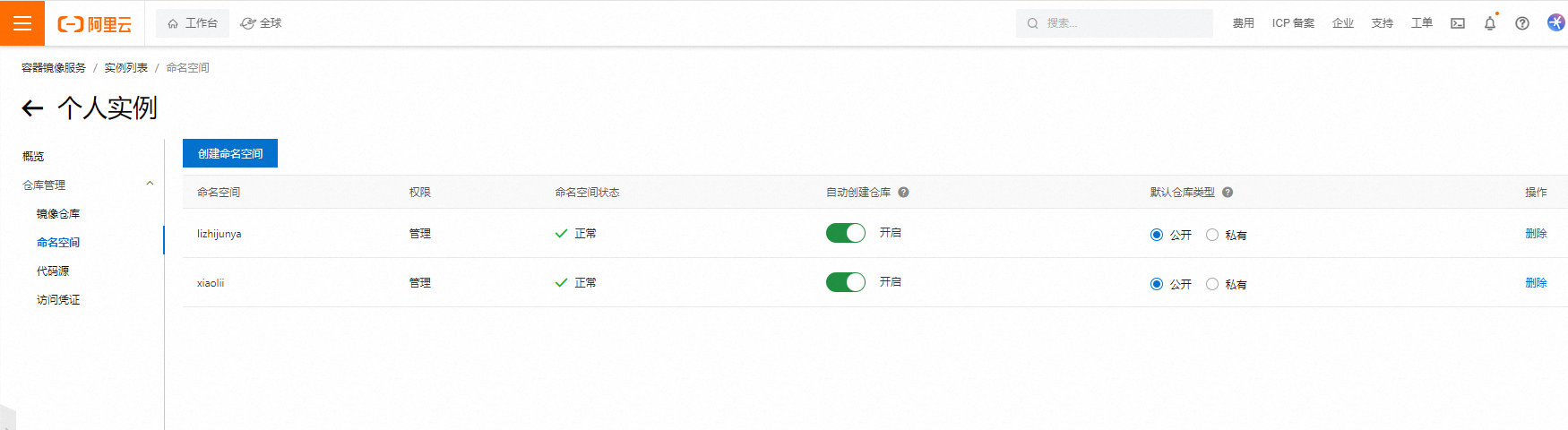Open the Cloud Shell terminal icon
The width and height of the screenshot is (1568, 430).
click(1458, 23)
